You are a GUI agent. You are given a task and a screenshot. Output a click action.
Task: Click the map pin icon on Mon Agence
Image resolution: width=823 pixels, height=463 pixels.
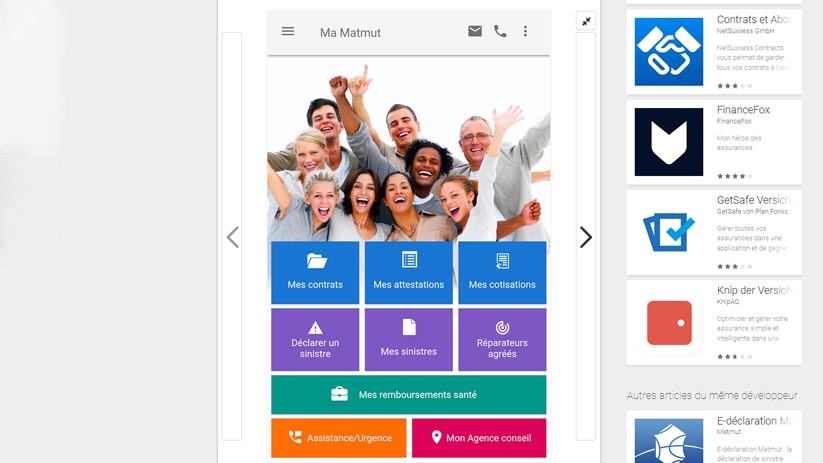(436, 437)
